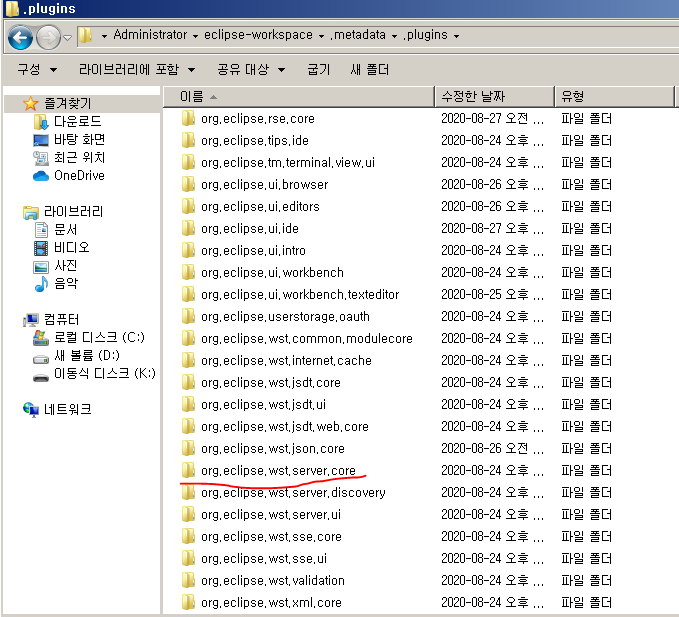Image resolution: width=679 pixels, height=617 pixels.
Task: Open 이동식 디스크 (K:) drive
Action: (104, 373)
